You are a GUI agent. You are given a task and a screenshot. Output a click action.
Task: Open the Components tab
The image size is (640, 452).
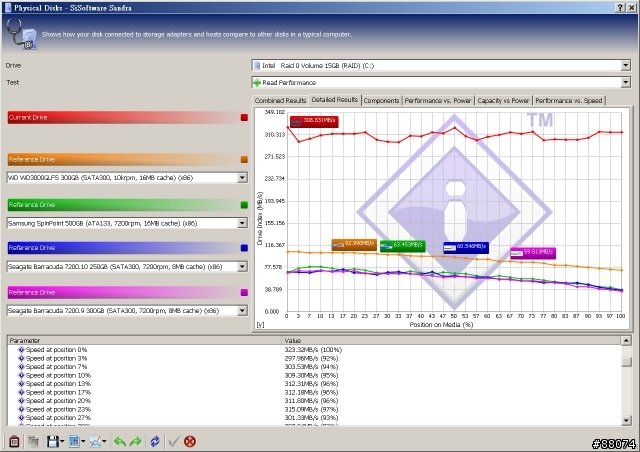tap(381, 100)
